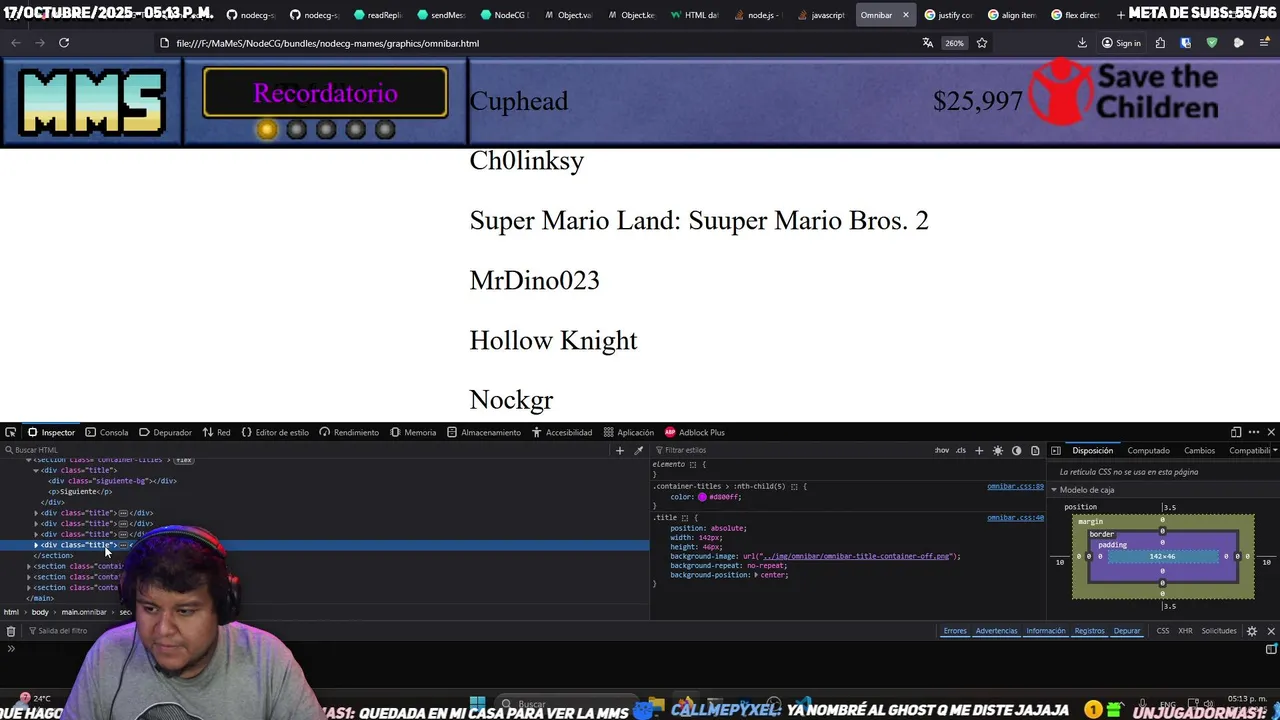This screenshot has width=1280, height=720.
Task: Click the translate page icon
Action: pyautogui.click(x=928, y=43)
